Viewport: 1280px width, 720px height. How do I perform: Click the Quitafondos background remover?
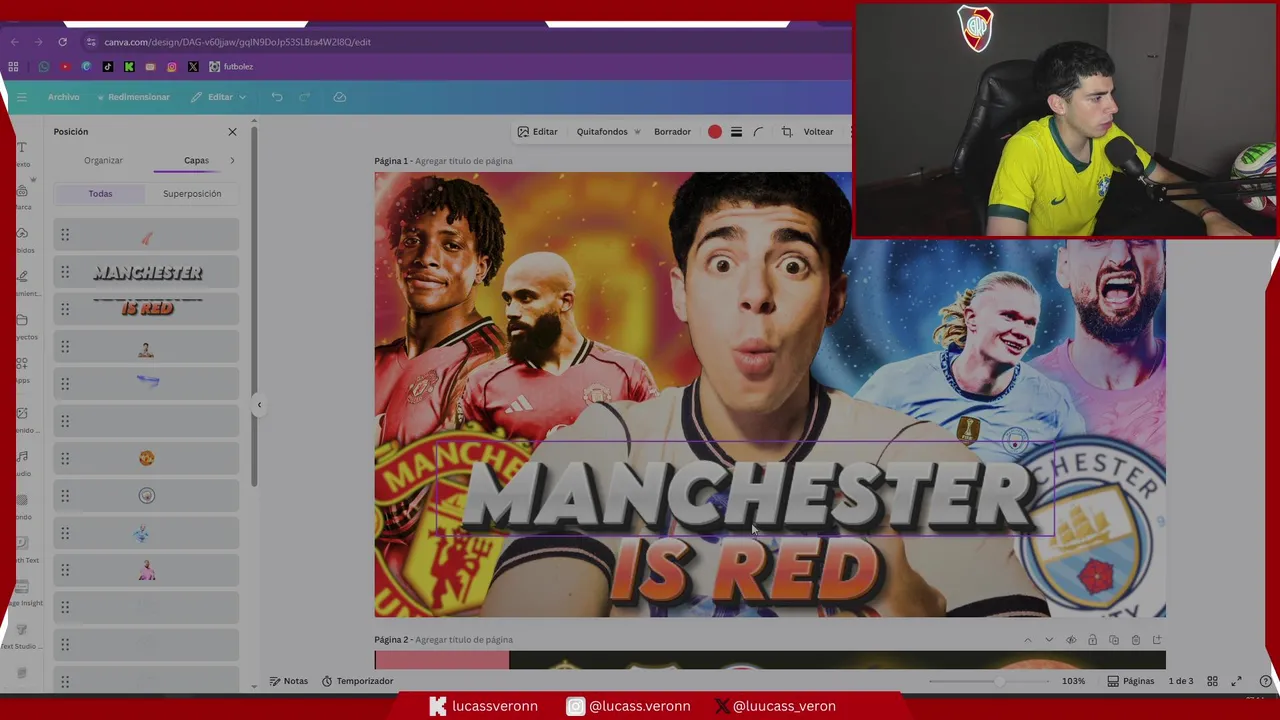tap(607, 132)
